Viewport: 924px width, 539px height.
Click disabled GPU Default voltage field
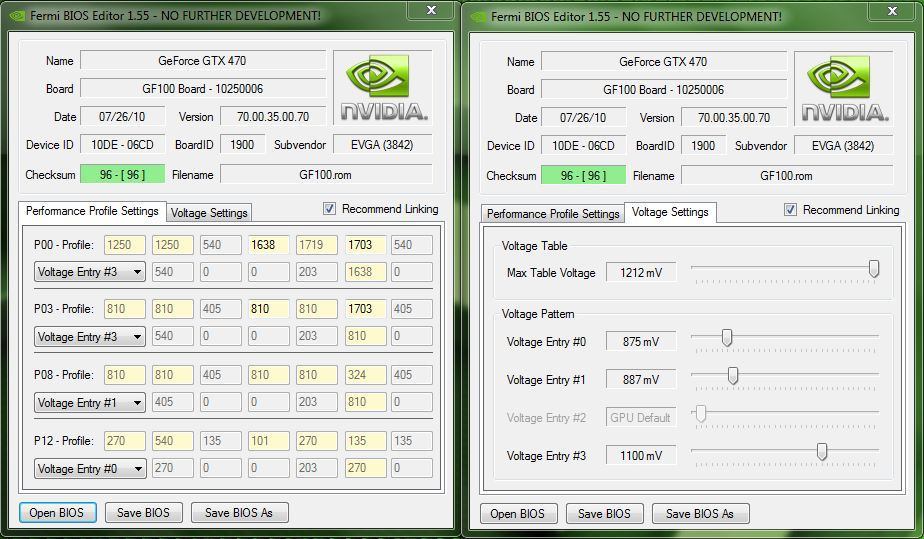pyautogui.click(x=641, y=417)
